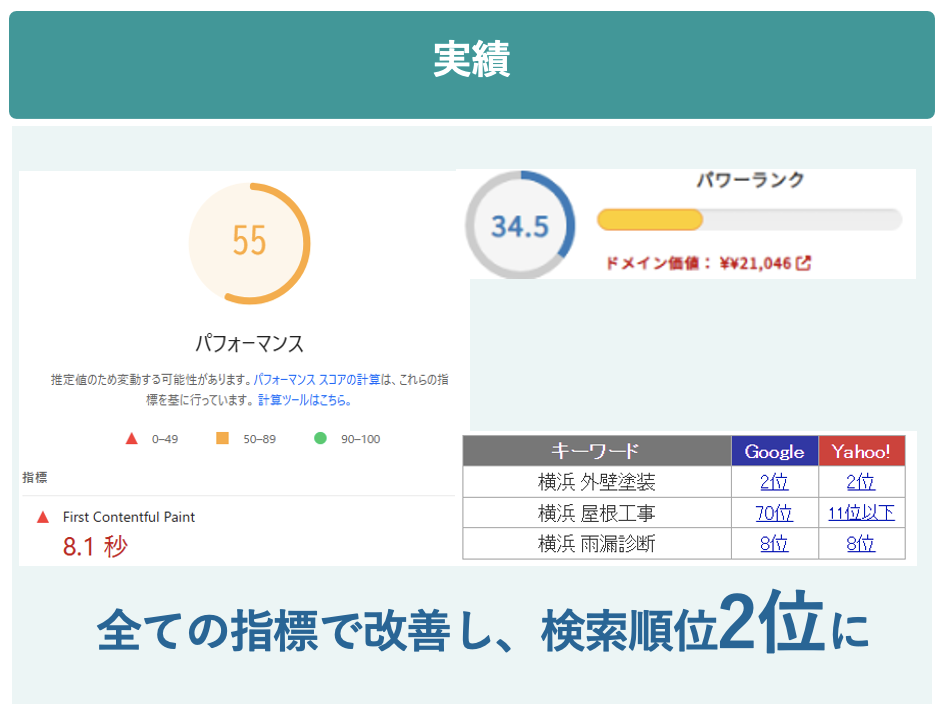The image size is (944, 712).
Task: Click the red triangle next to First Contentful Paint
Action: [x=43, y=517]
